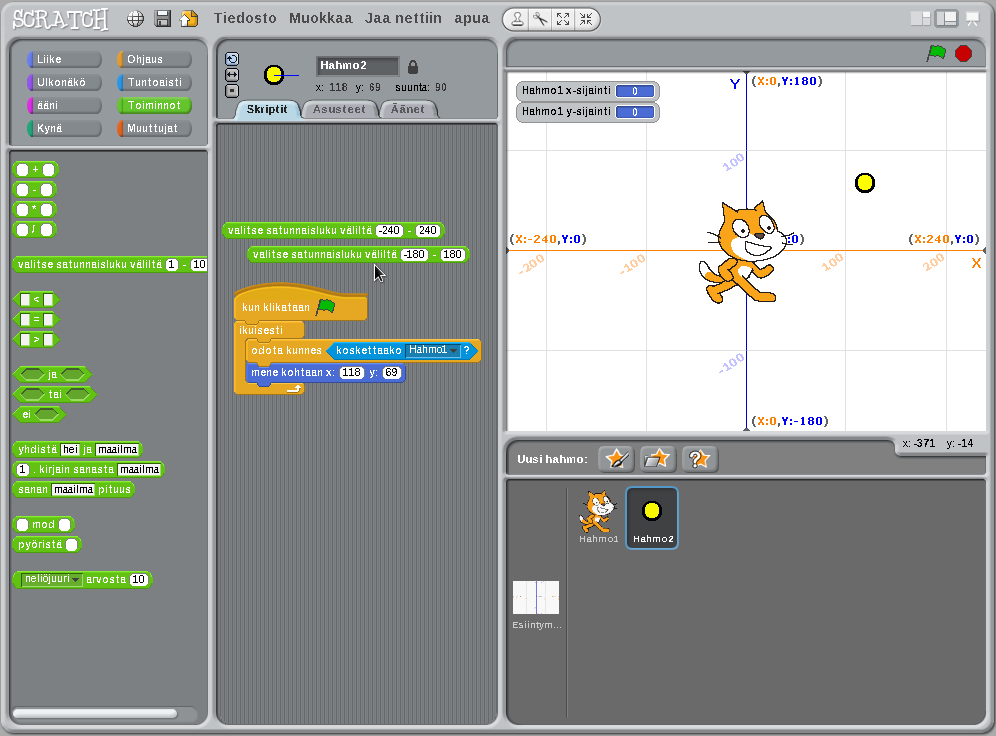This screenshot has width=996, height=736.
Task: Select the grow sprite tool
Action: (563, 20)
